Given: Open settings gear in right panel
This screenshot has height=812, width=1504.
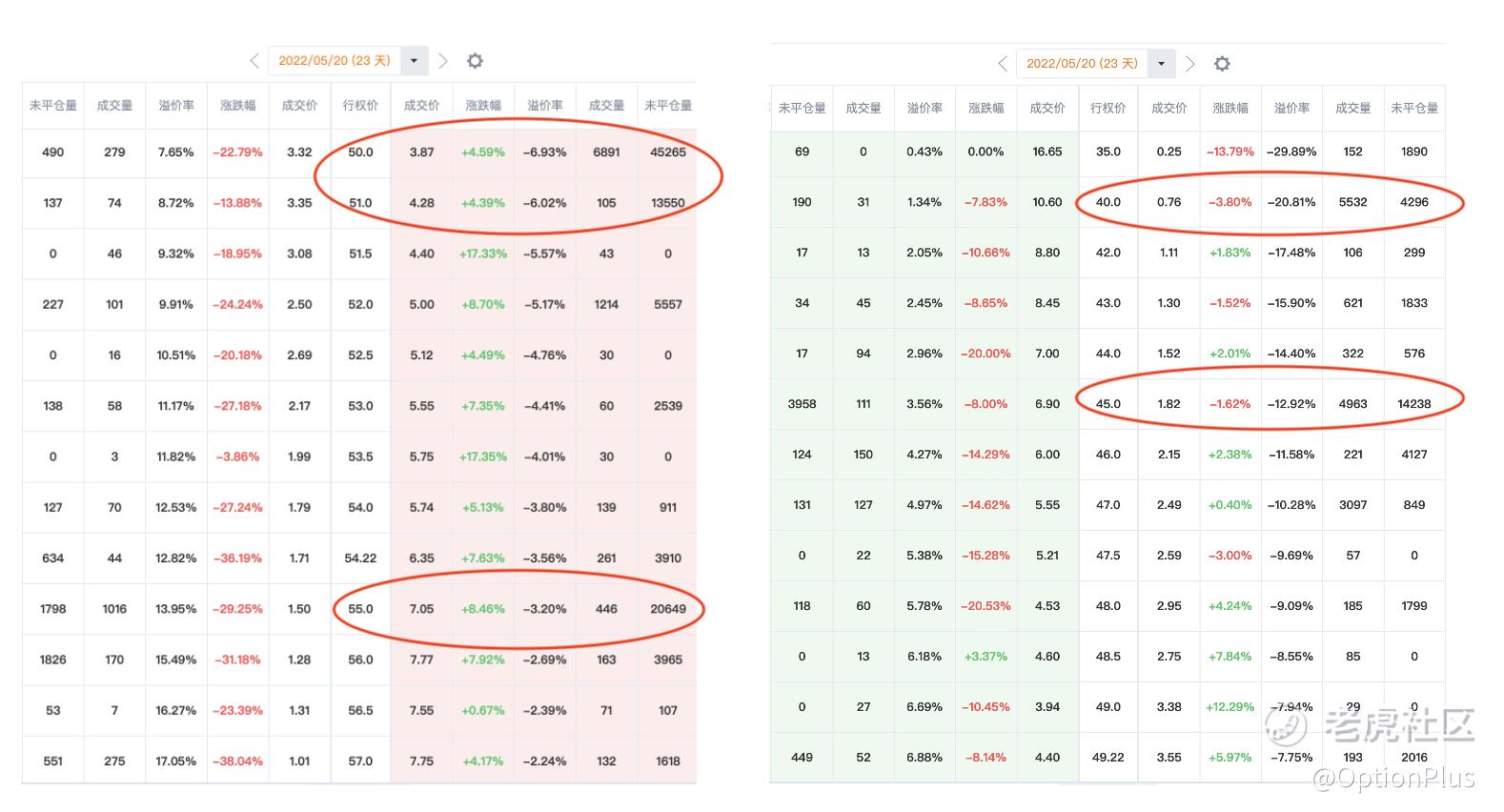Looking at the screenshot, I should tap(1222, 64).
